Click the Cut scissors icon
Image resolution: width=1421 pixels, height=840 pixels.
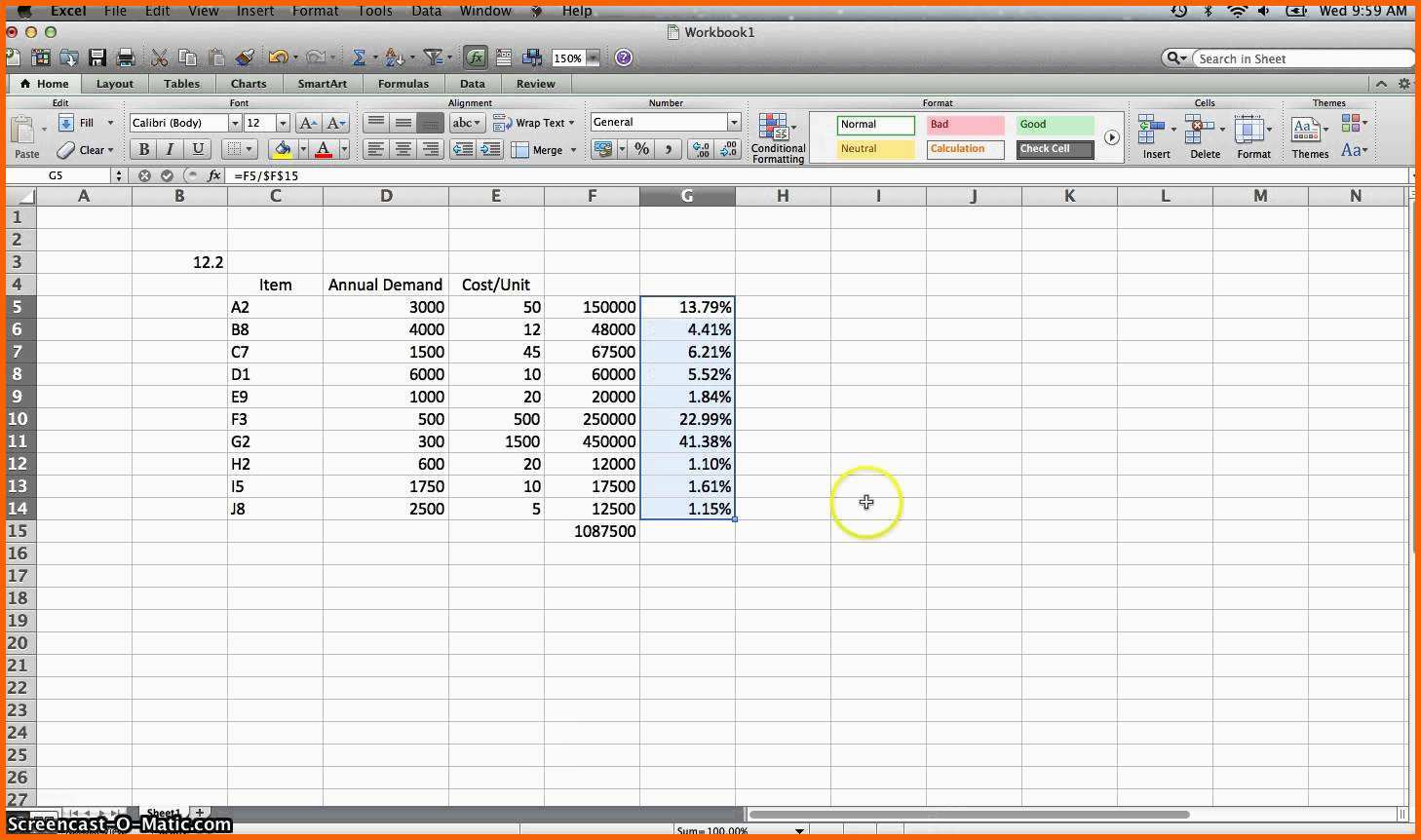pos(159,57)
